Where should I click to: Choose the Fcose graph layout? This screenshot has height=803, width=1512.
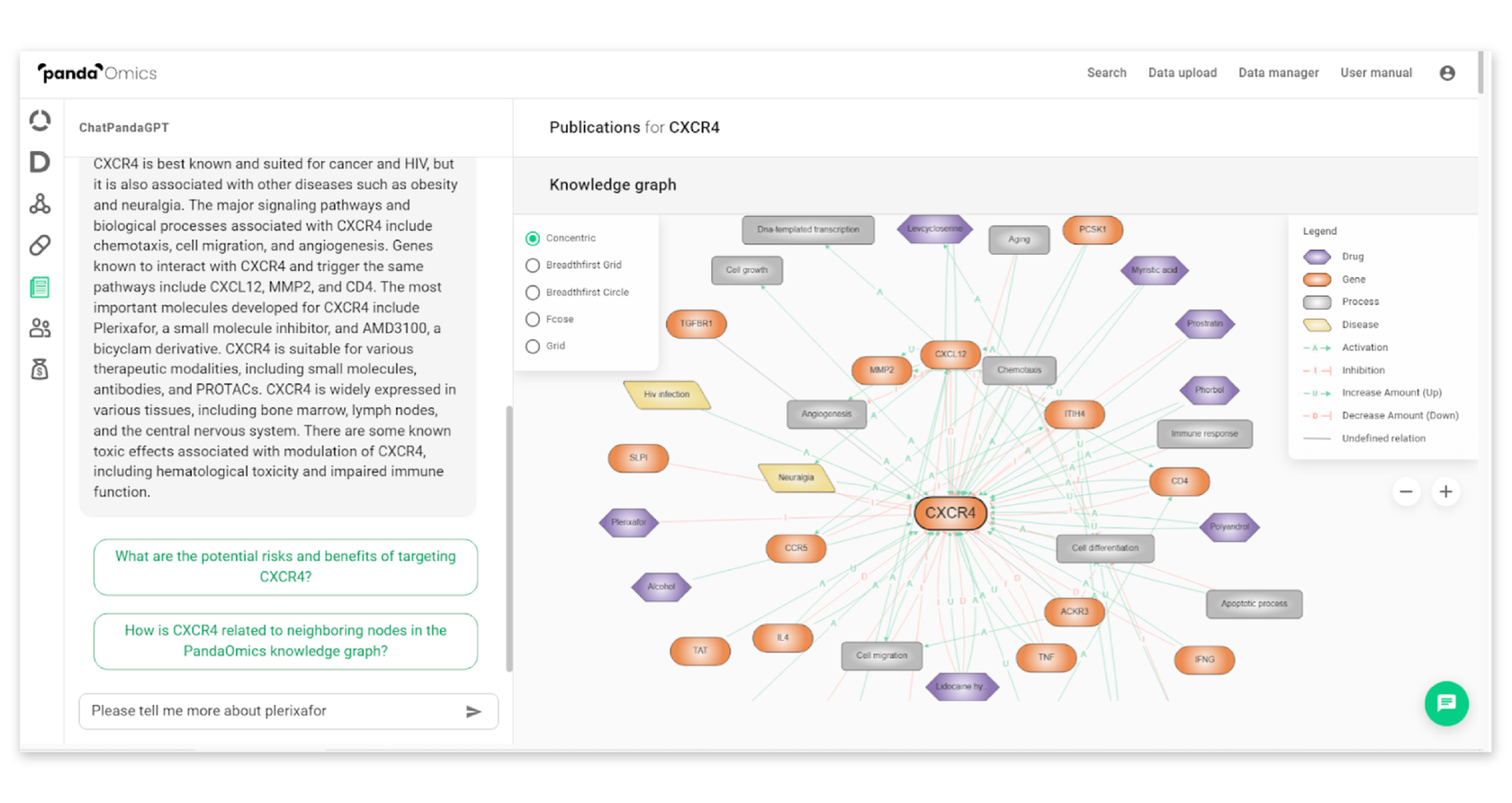tap(533, 320)
